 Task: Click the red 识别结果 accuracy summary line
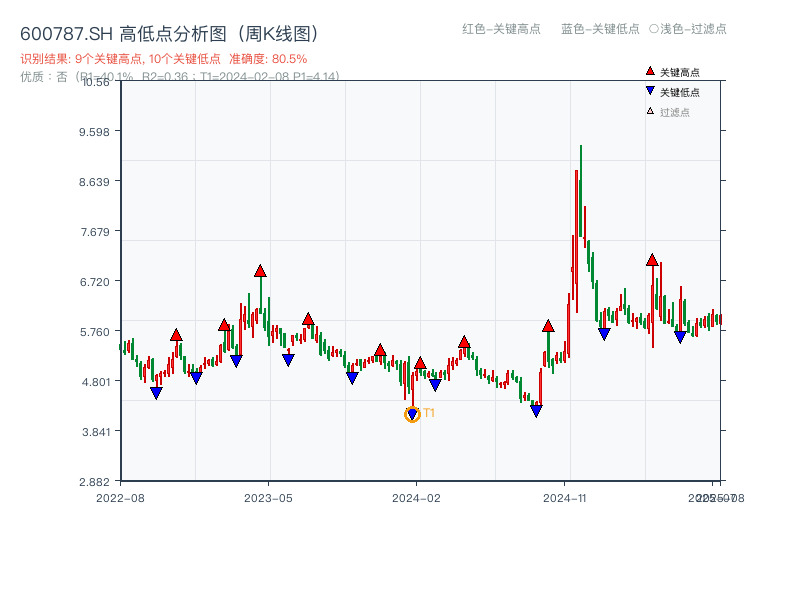(x=164, y=59)
